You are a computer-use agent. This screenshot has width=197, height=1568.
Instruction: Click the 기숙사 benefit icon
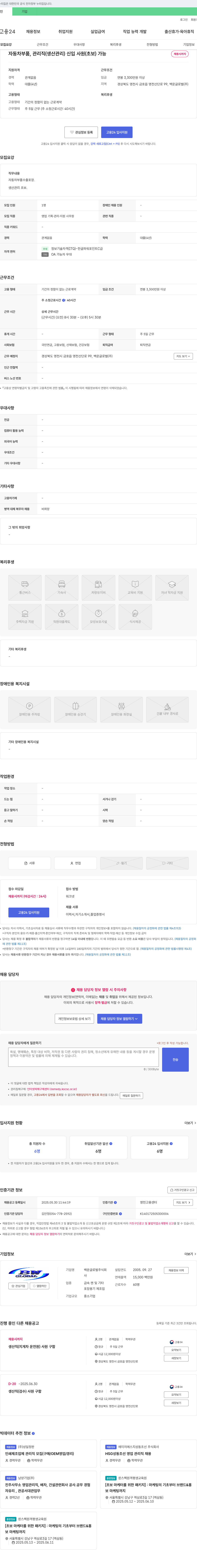62,587
